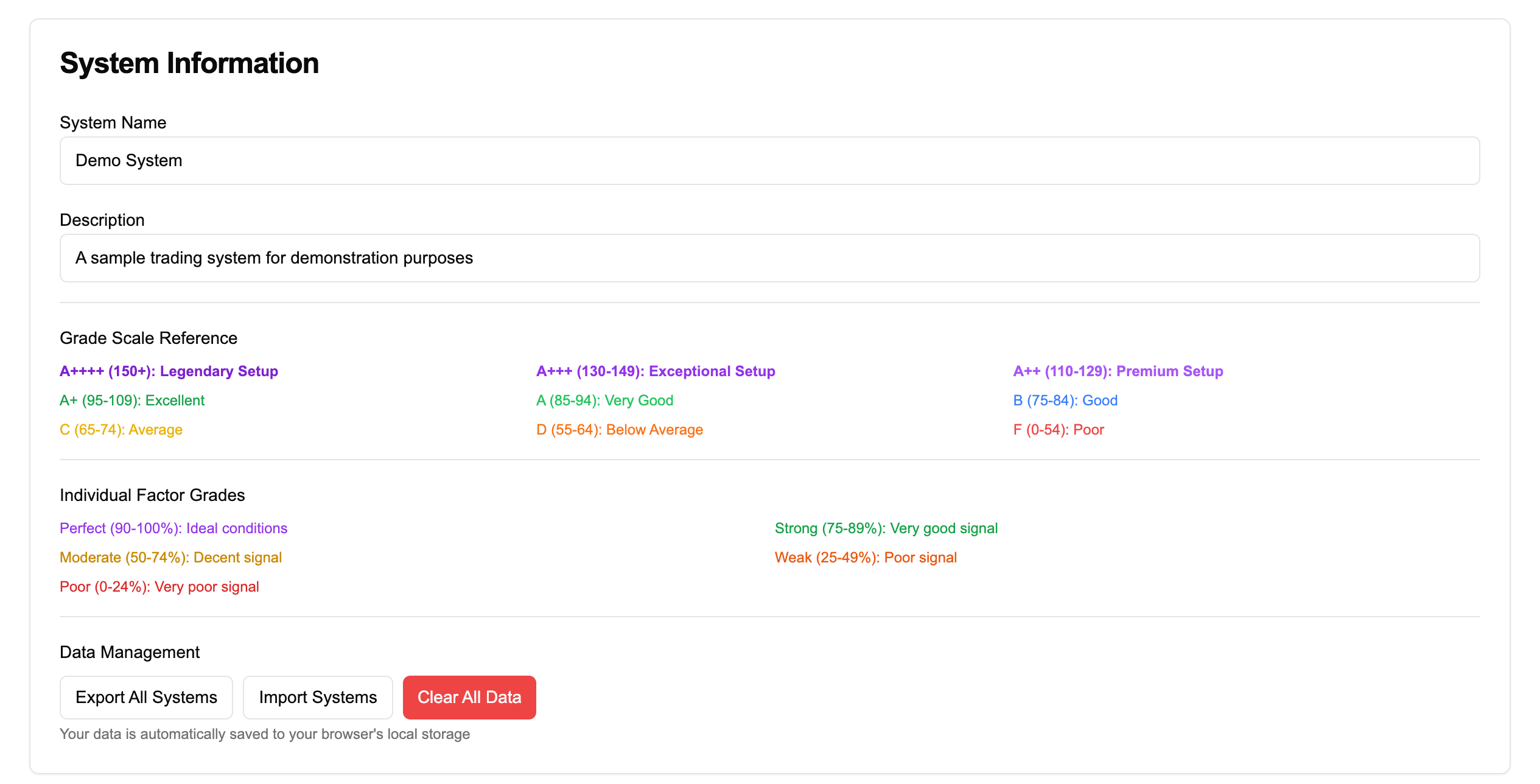
Task: Click the Moderate (50-74%) Decent signal text
Action: click(x=170, y=558)
